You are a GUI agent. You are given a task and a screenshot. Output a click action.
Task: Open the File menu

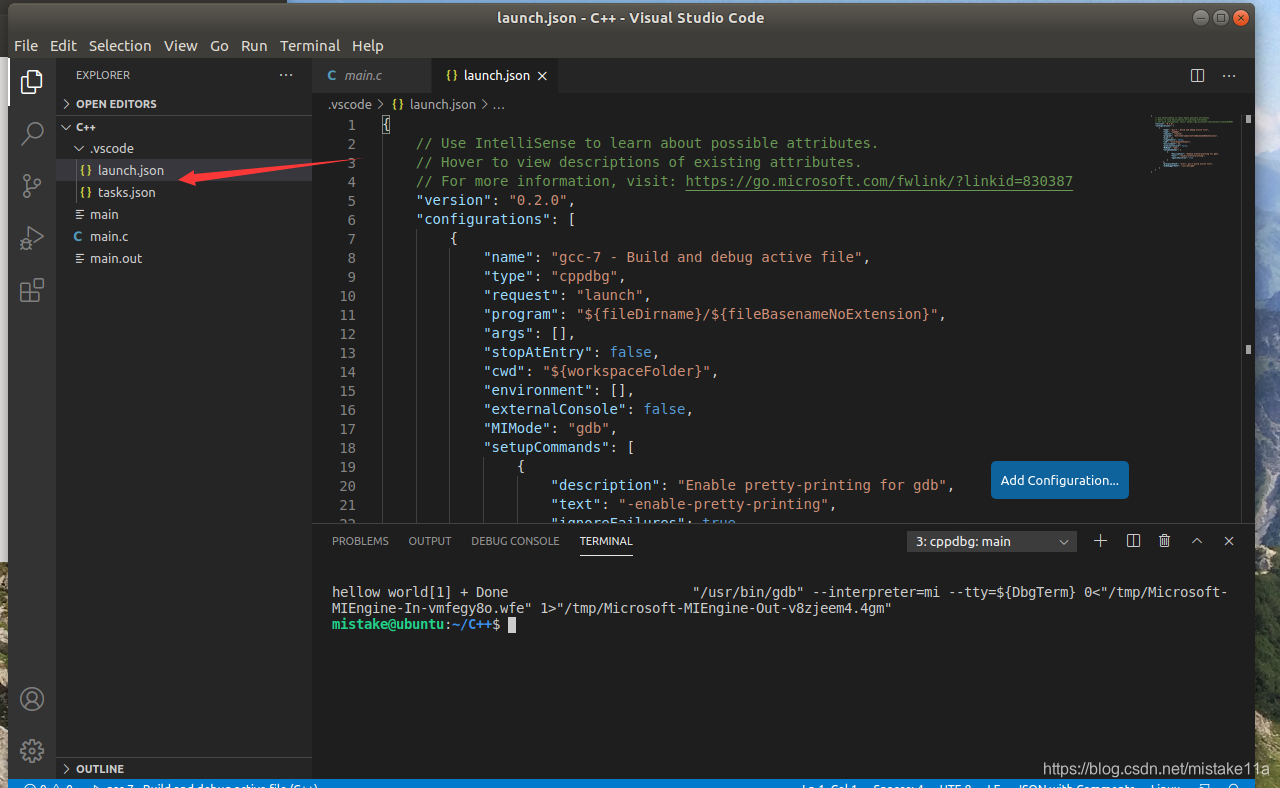[x=26, y=46]
